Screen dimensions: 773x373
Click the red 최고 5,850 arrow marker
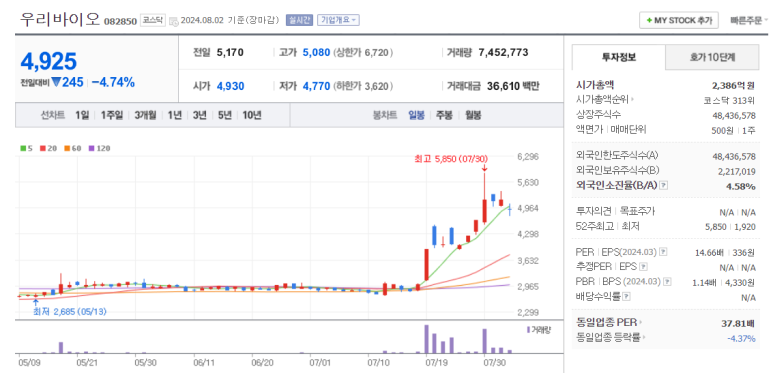(485, 168)
